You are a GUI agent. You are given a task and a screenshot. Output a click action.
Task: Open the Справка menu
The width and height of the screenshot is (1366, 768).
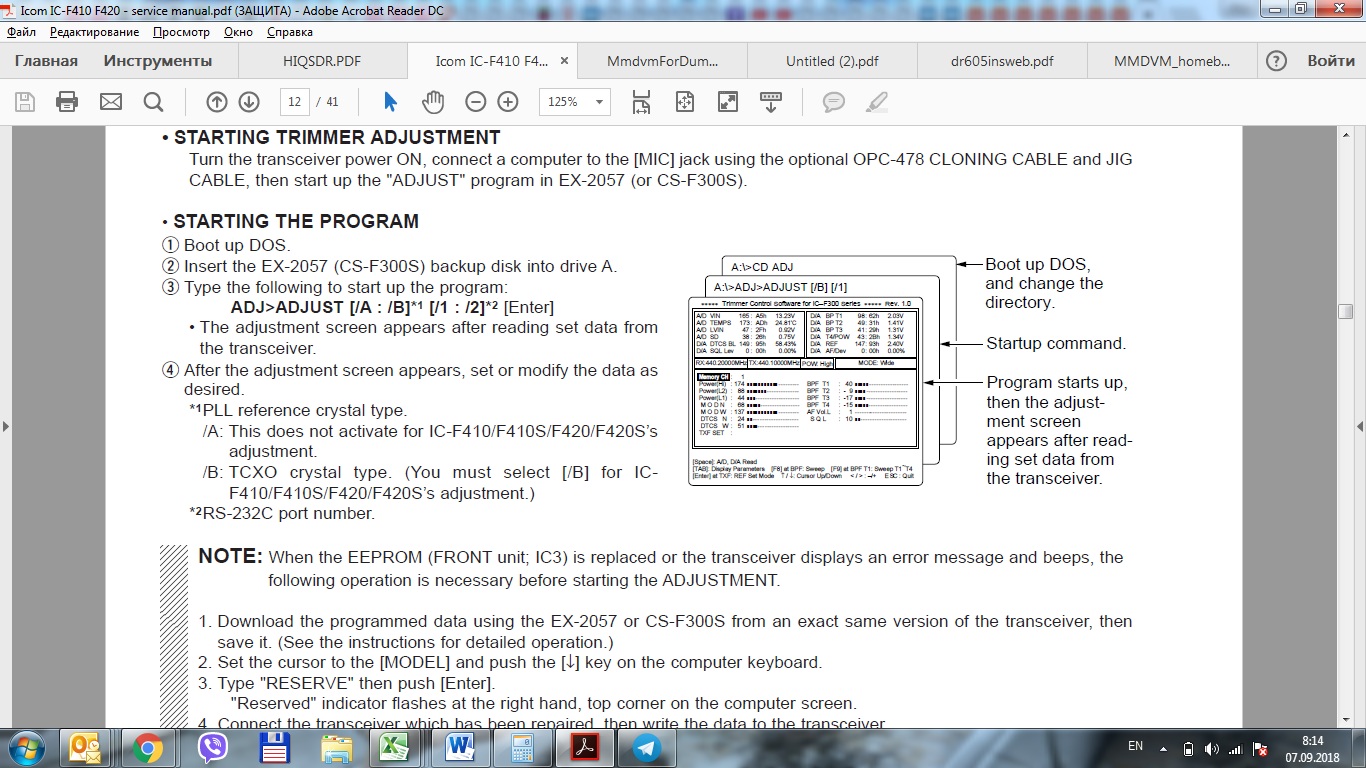point(290,32)
